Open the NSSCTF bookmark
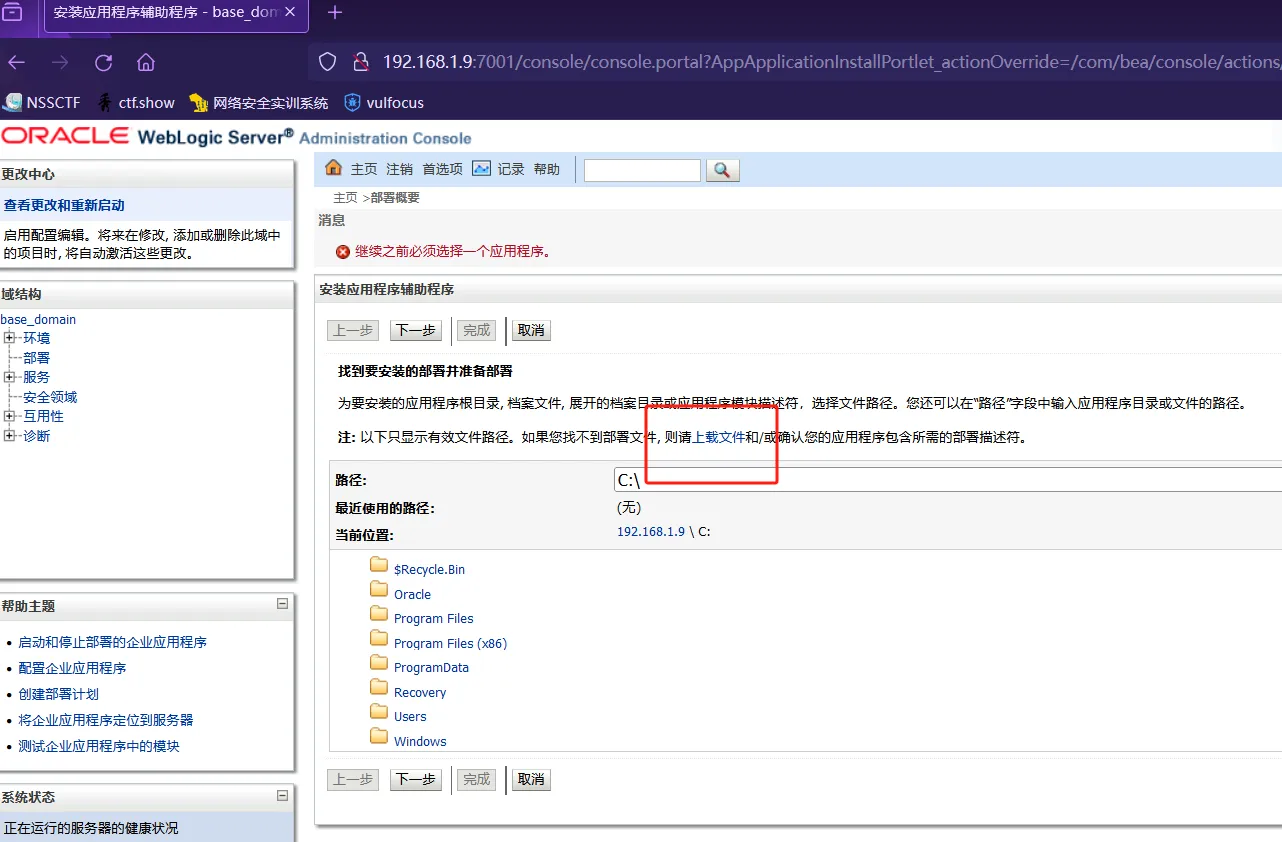1282x842 pixels. click(x=42, y=102)
